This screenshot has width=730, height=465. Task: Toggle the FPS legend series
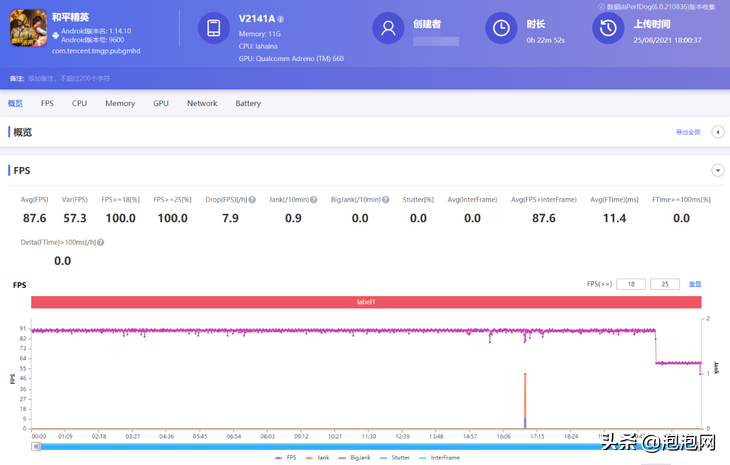tap(285, 458)
